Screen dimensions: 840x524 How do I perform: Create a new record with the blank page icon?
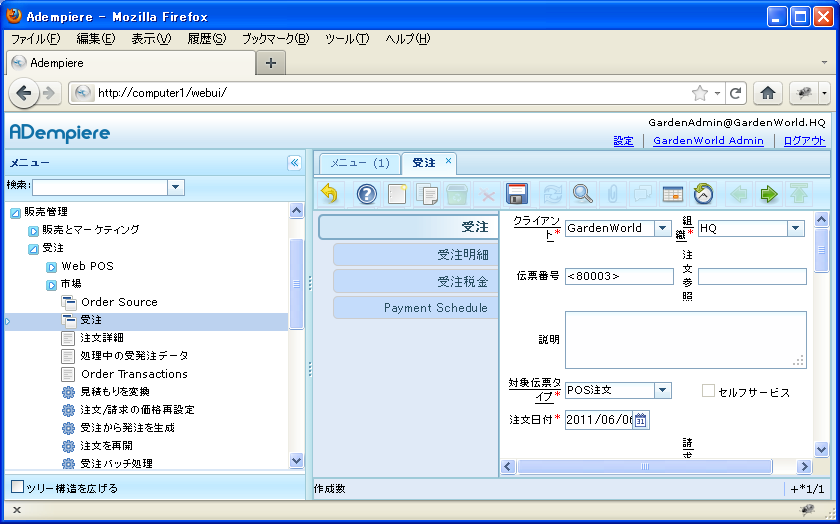coord(397,194)
